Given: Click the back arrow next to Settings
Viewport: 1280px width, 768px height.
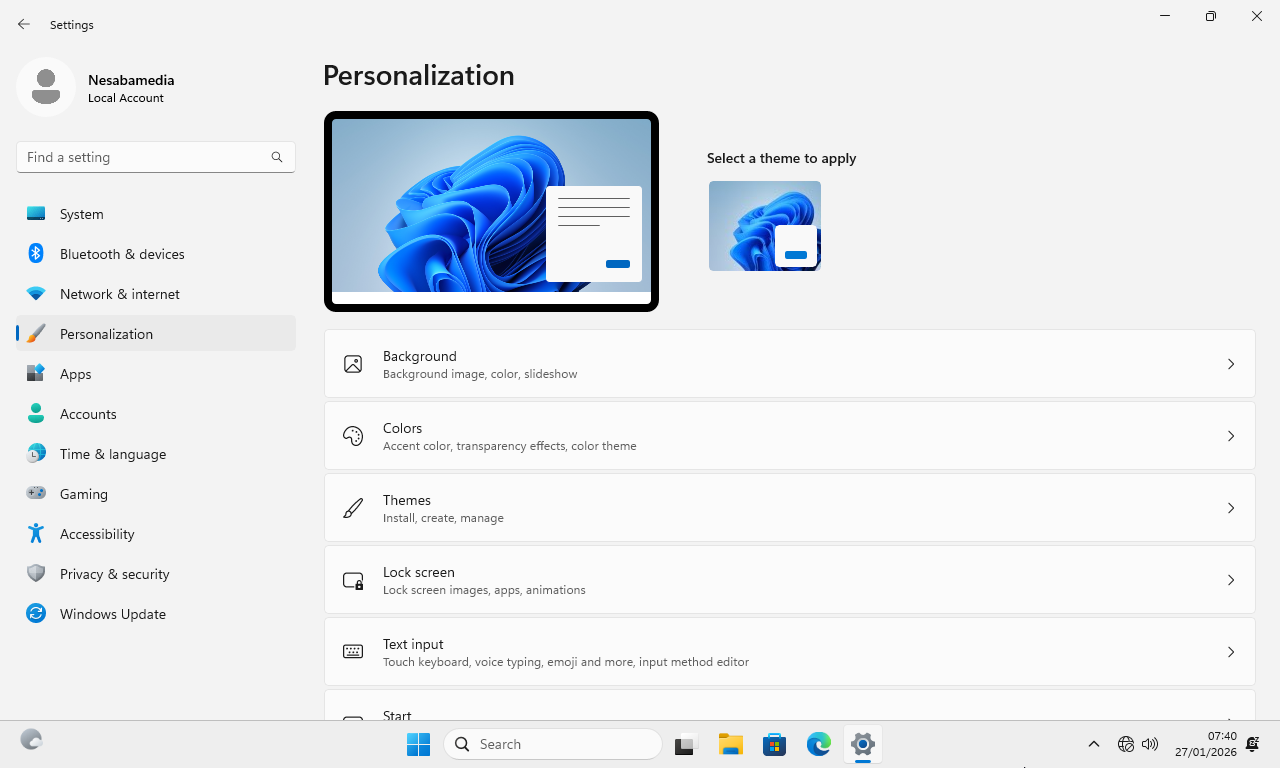Looking at the screenshot, I should [24, 24].
